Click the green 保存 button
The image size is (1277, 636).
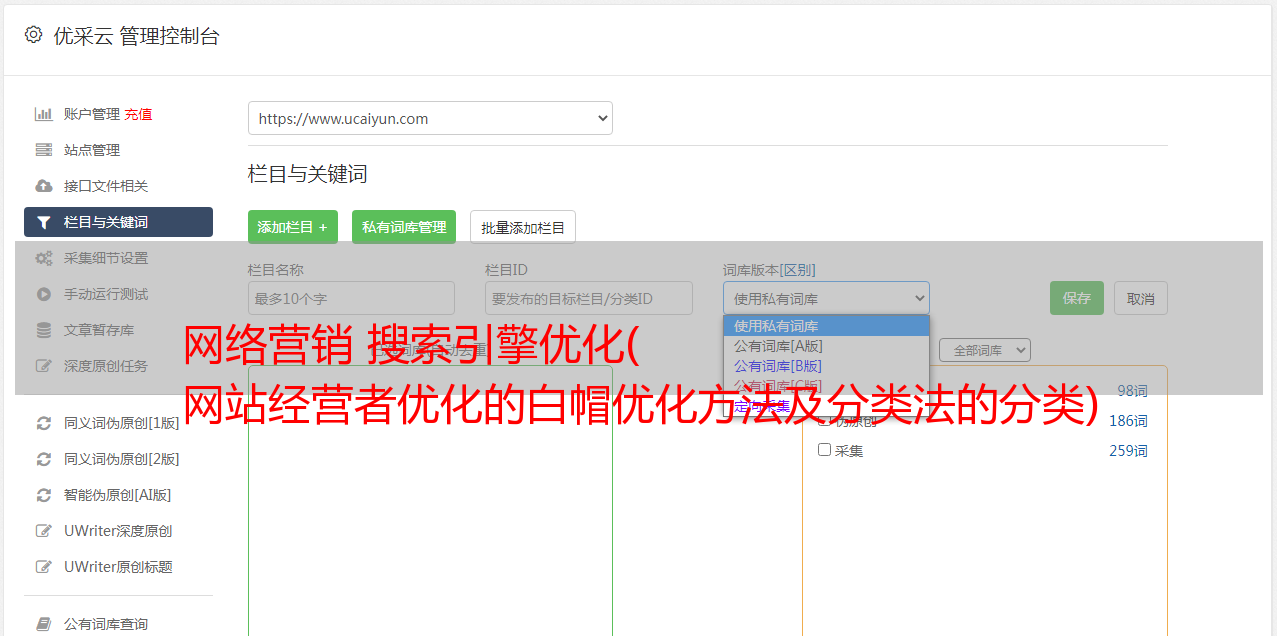click(x=1077, y=298)
